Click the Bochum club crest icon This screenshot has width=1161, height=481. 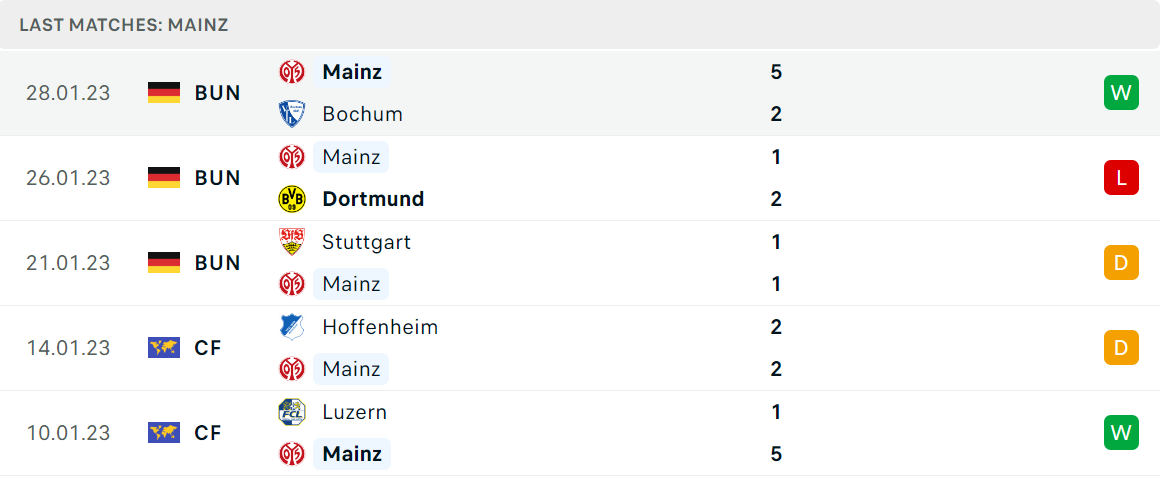coord(292,114)
